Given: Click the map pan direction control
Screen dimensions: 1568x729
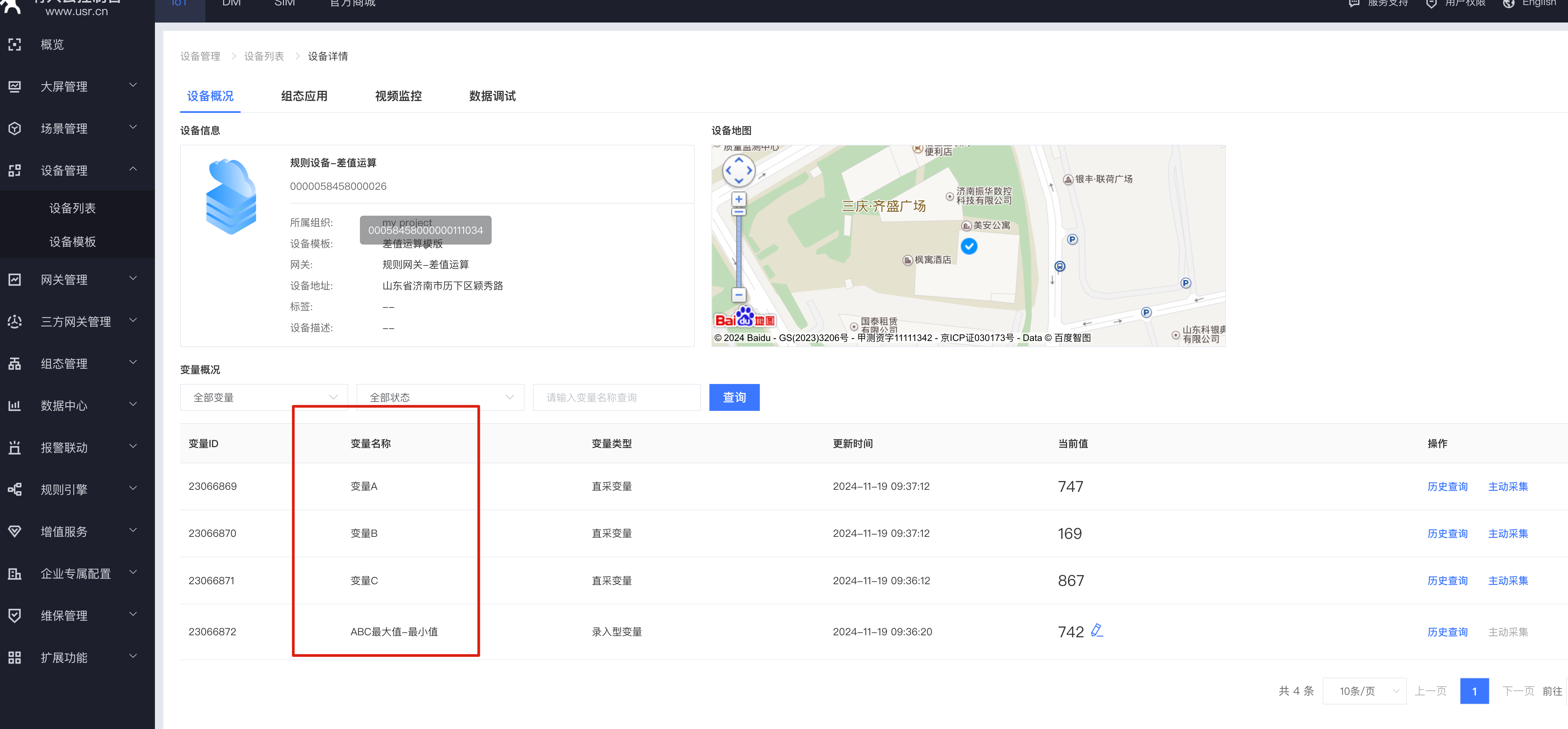Looking at the screenshot, I should (738, 171).
